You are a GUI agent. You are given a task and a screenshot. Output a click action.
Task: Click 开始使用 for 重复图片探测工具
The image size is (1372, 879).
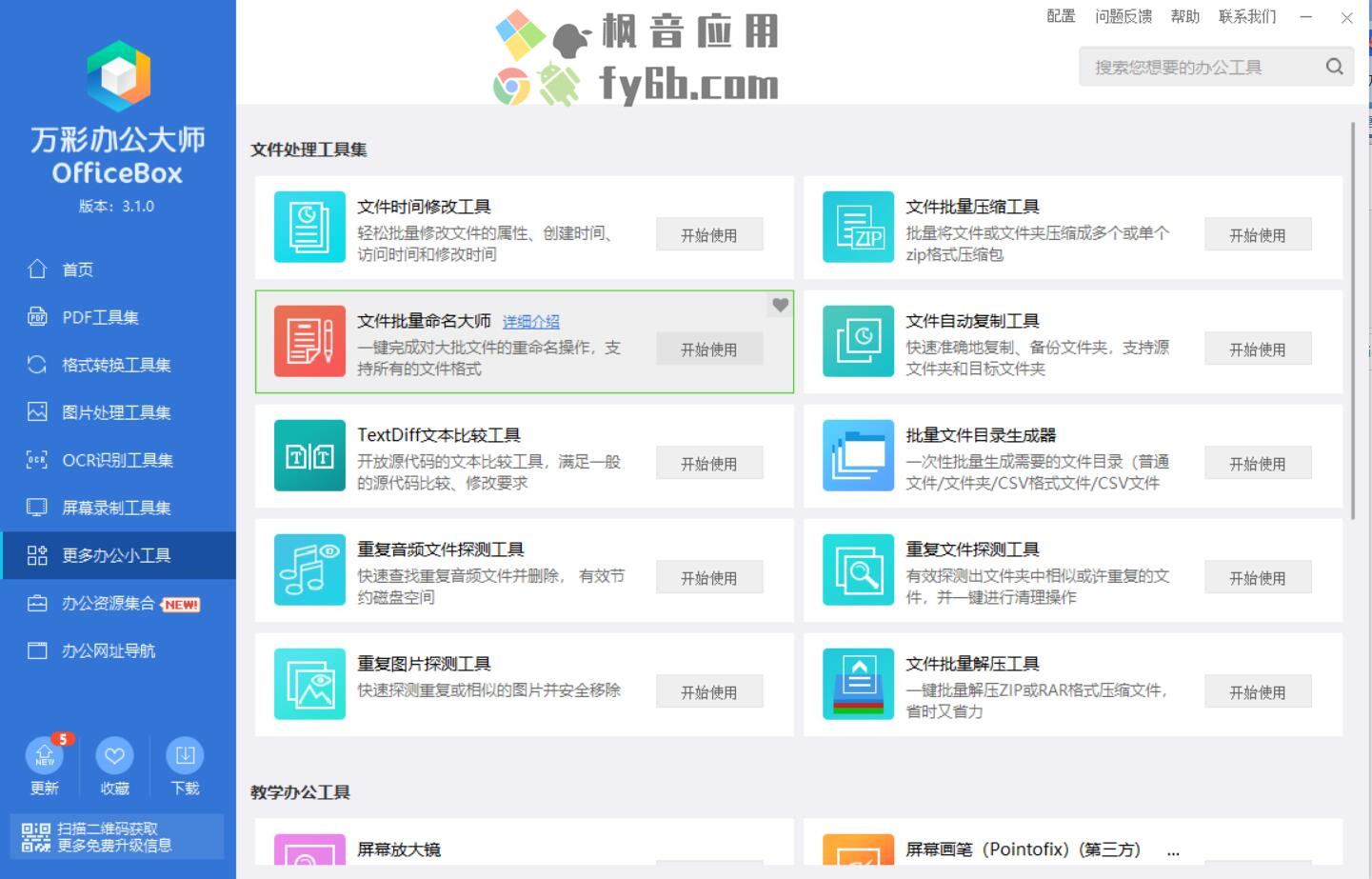[709, 691]
